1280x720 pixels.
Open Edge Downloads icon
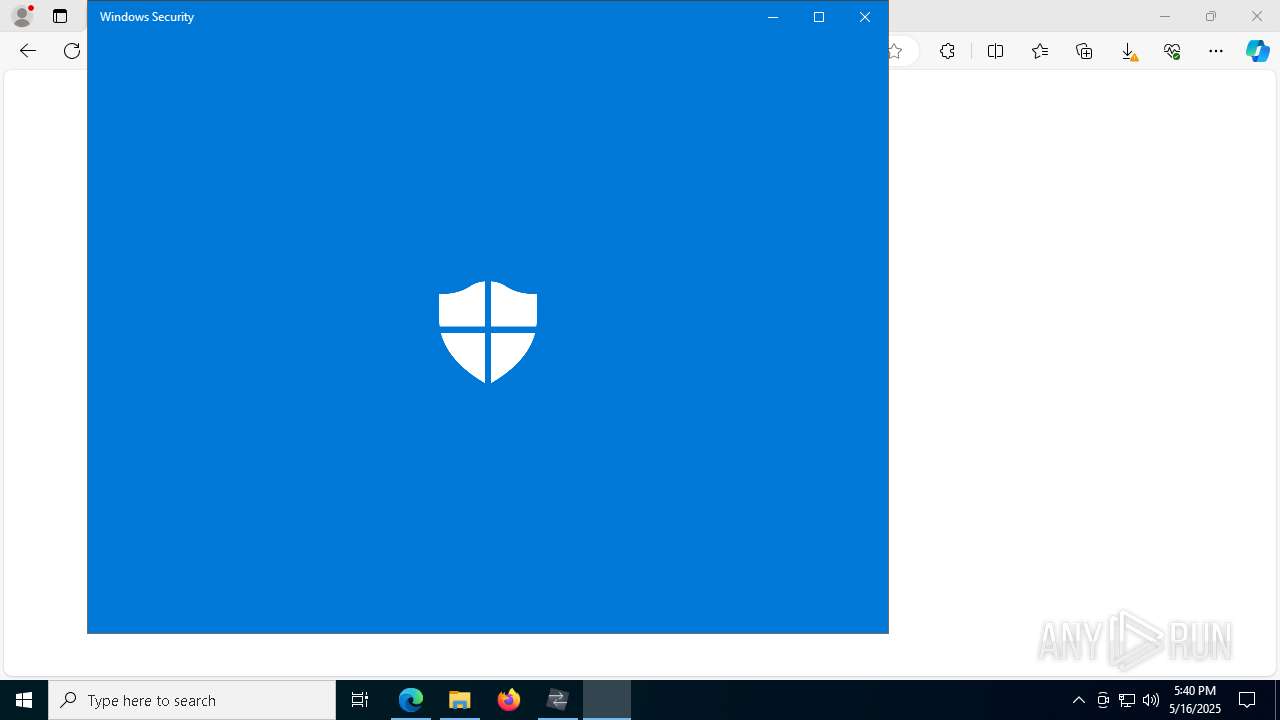pos(1128,51)
